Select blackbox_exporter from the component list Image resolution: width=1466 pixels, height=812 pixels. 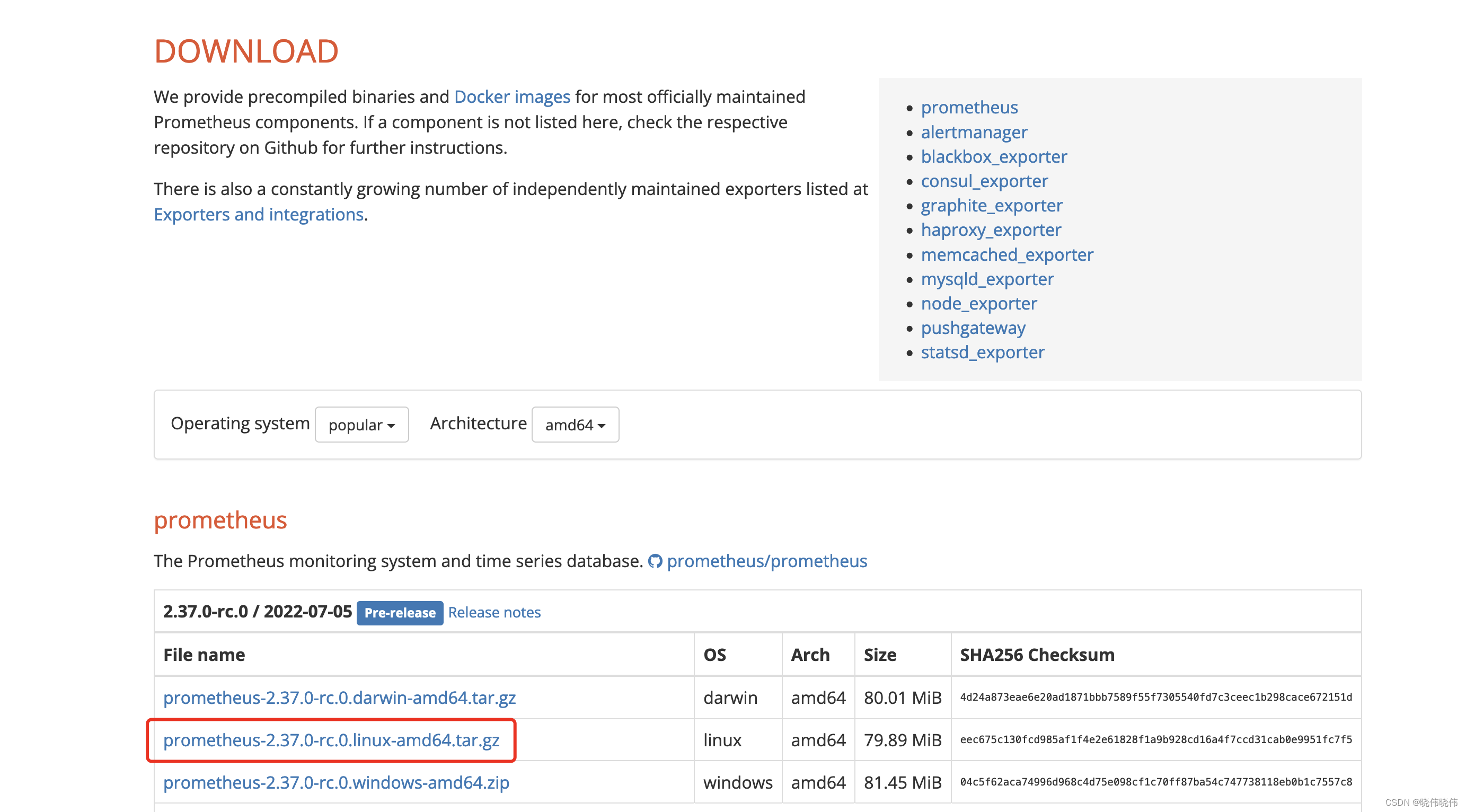click(x=994, y=156)
